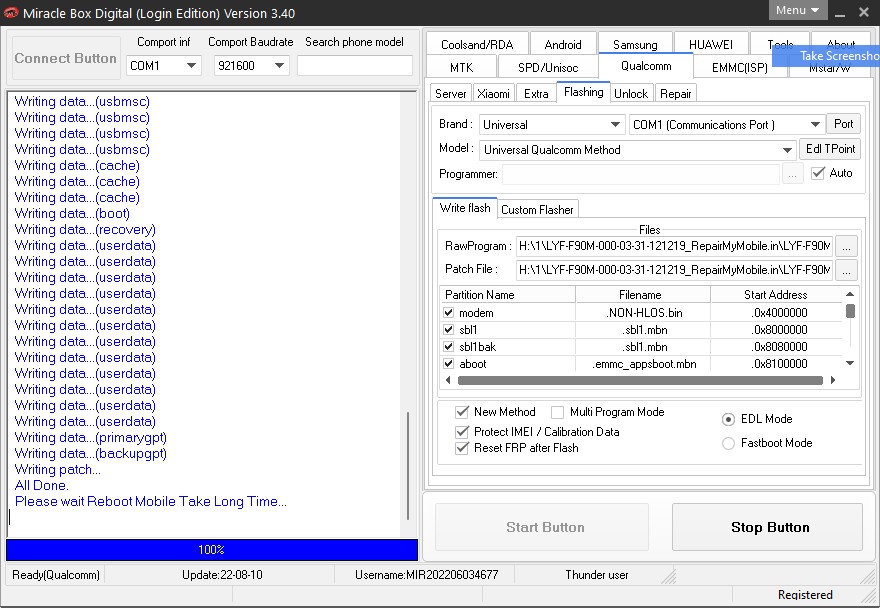Open the Repair sub-tab
880x608 pixels.
pos(676,94)
